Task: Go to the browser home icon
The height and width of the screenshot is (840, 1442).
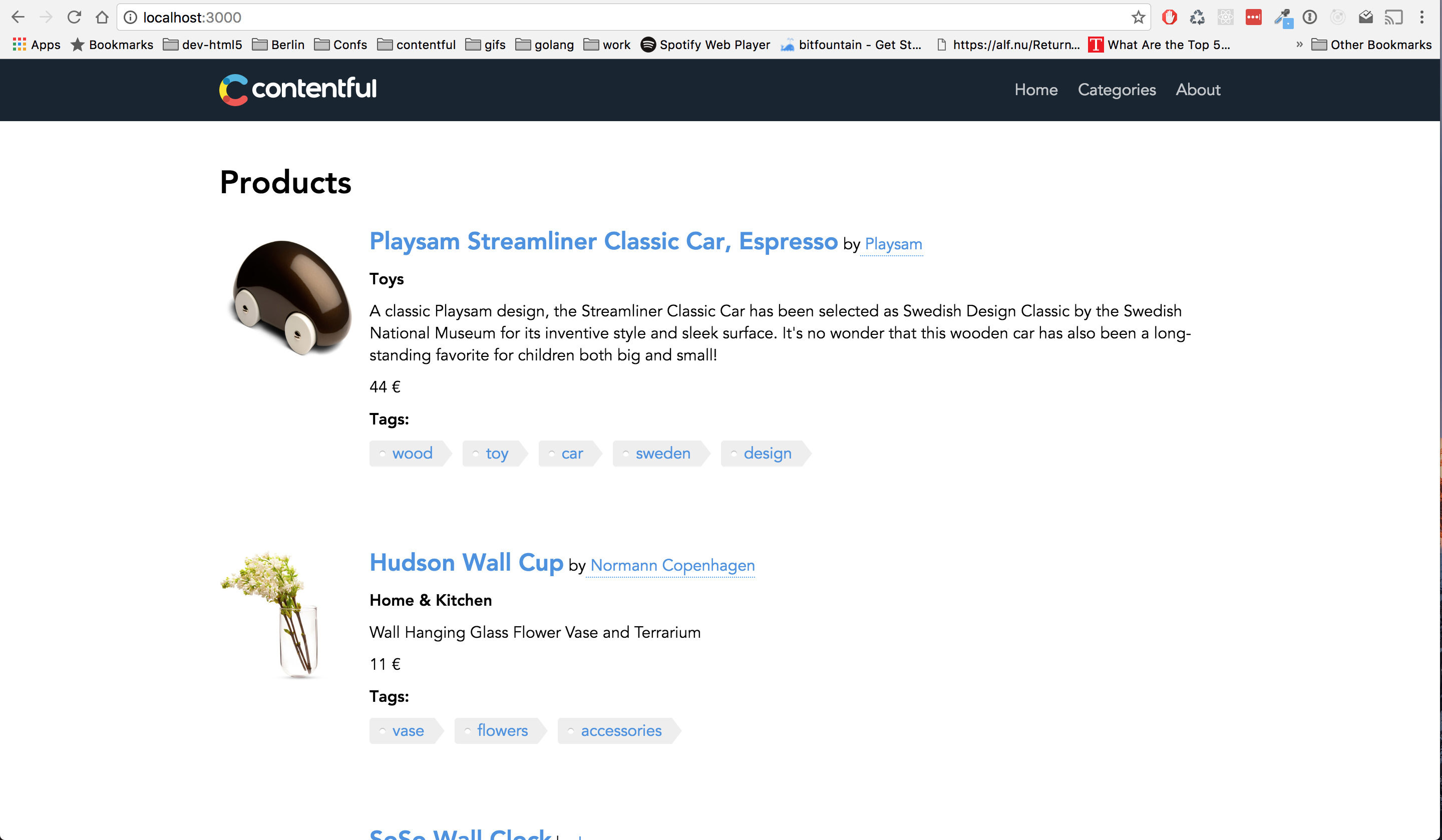Action: [x=102, y=17]
